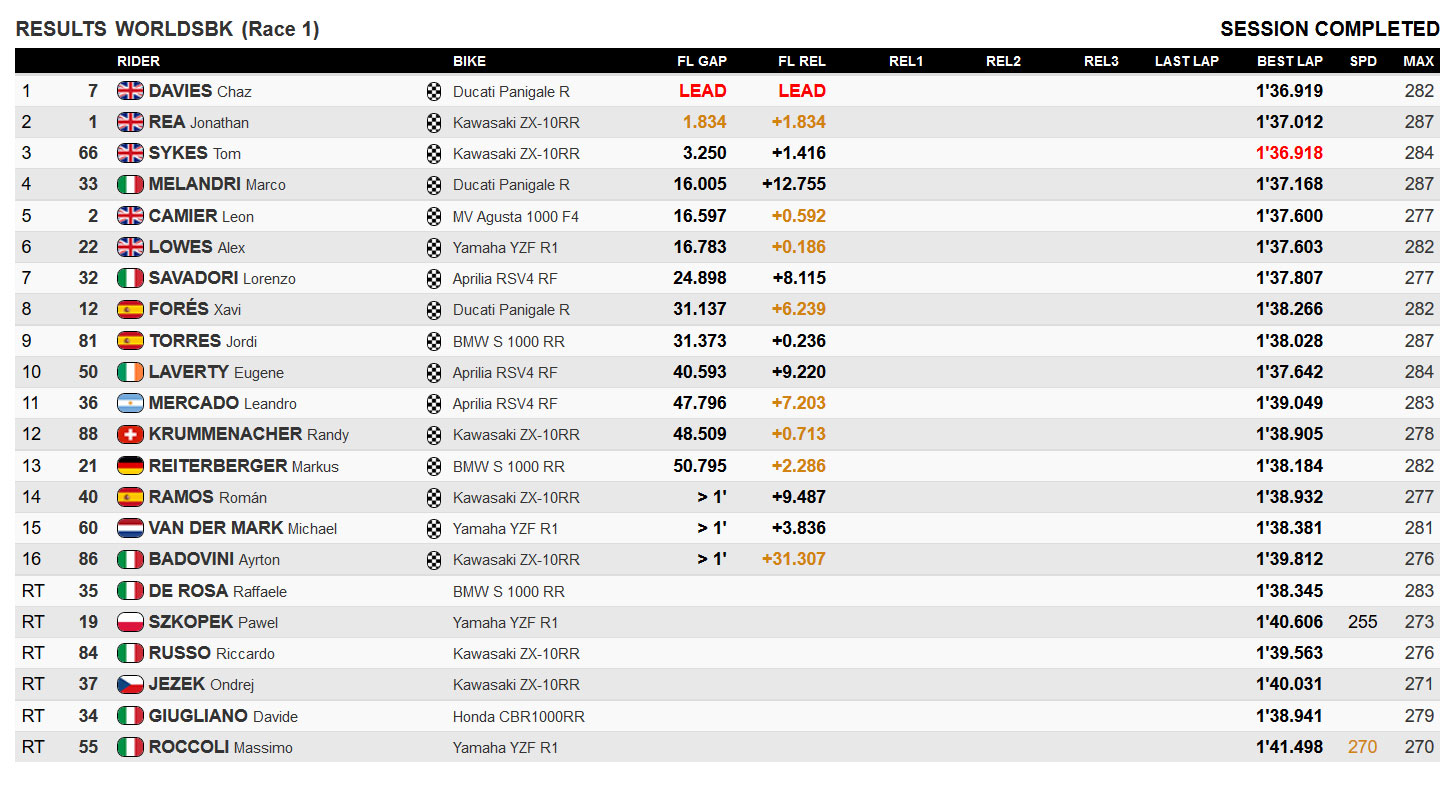Click the MAX column header
The height and width of the screenshot is (794, 1450).
point(1418,61)
